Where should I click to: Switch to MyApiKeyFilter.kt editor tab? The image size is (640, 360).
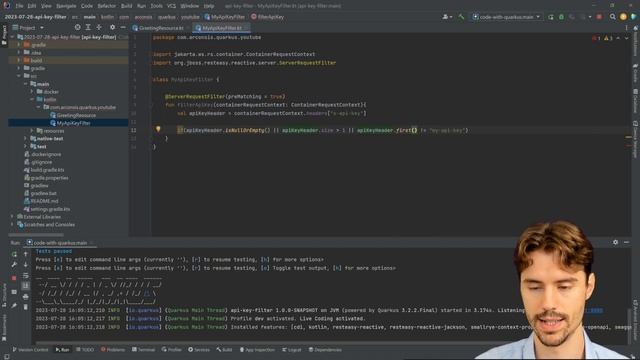coord(221,28)
